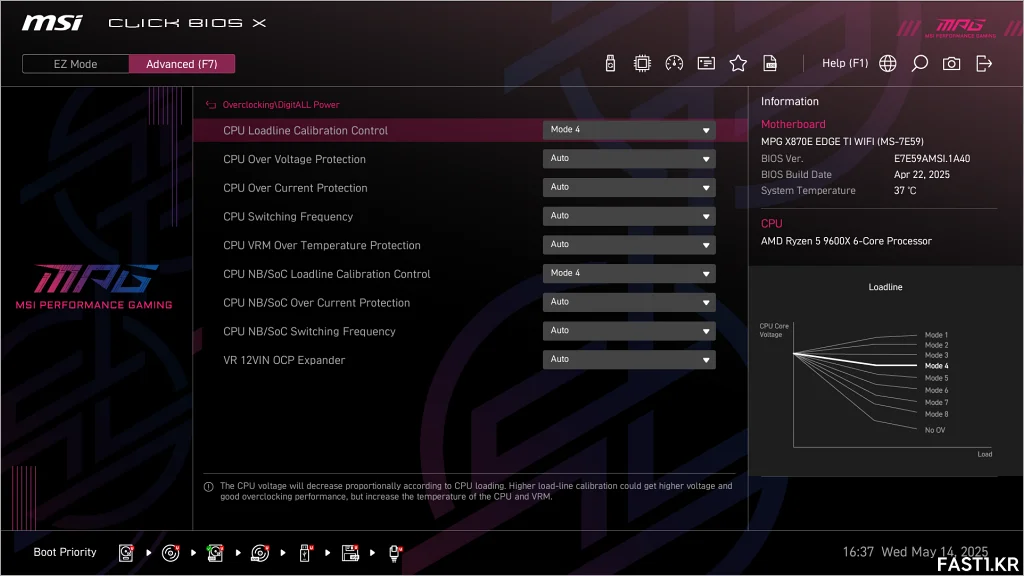1024x576 pixels.
Task: Take a screenshot with the camera icon
Action: click(952, 63)
